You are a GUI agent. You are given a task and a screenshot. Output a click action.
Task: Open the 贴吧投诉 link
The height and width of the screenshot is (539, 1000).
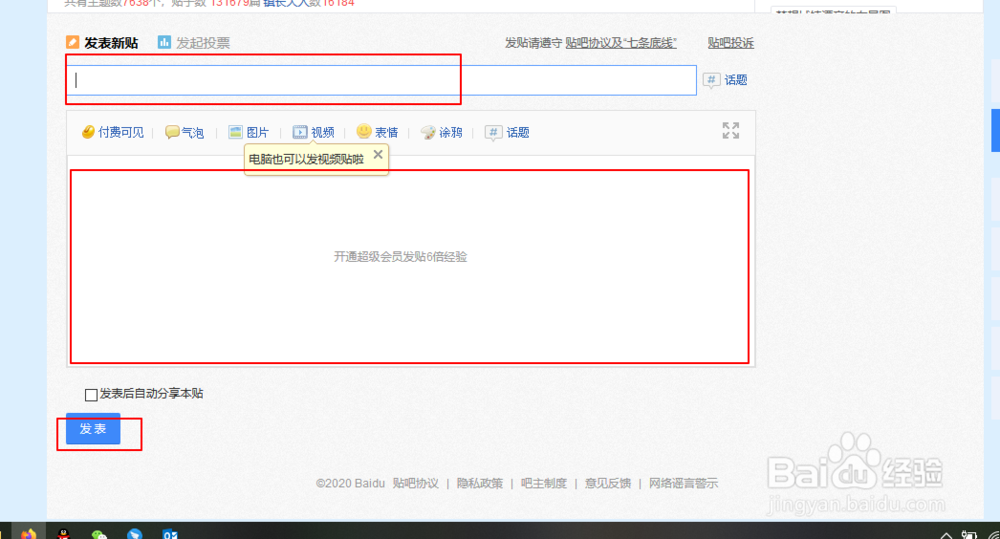tap(730, 43)
